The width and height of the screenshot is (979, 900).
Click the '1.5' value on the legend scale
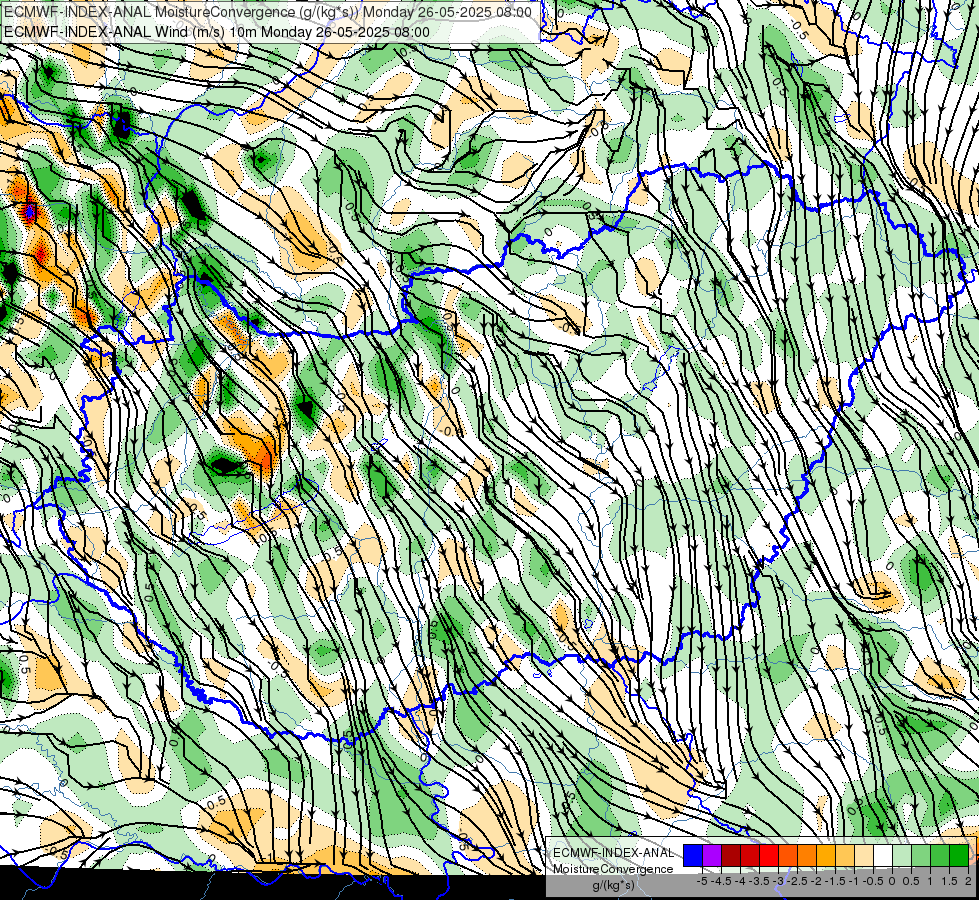coord(949,881)
